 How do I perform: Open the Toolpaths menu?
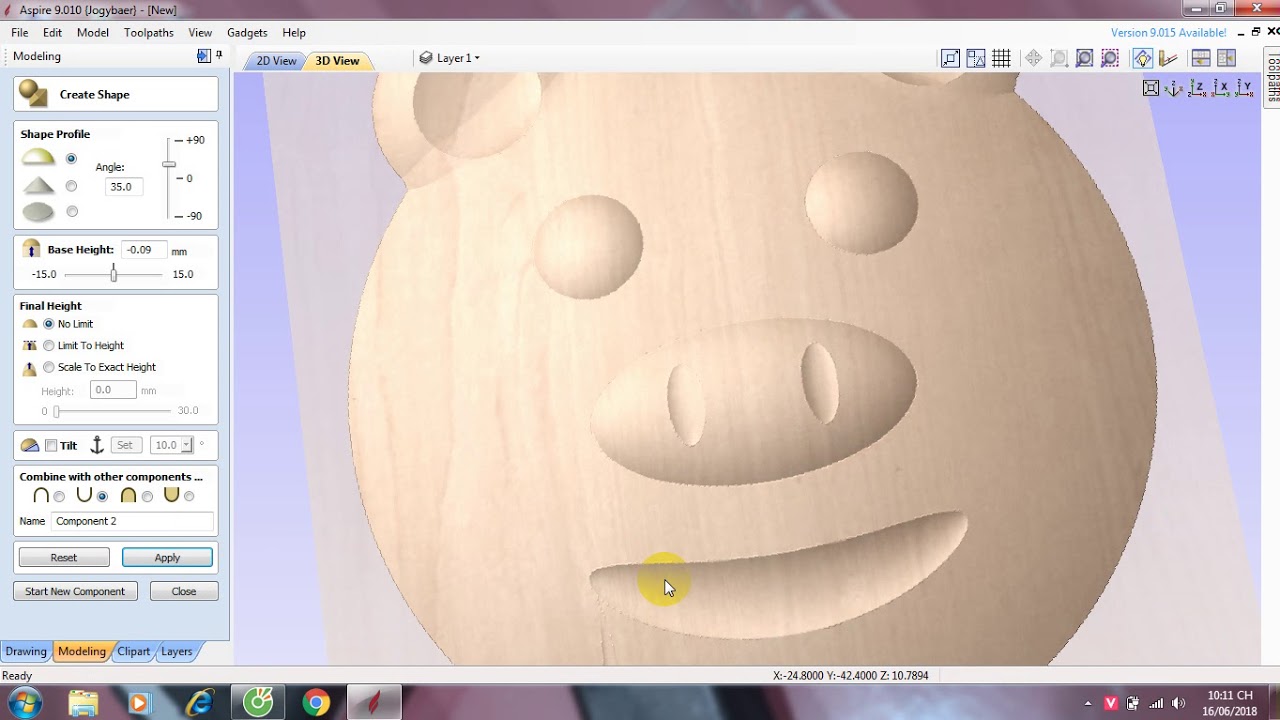click(x=149, y=32)
